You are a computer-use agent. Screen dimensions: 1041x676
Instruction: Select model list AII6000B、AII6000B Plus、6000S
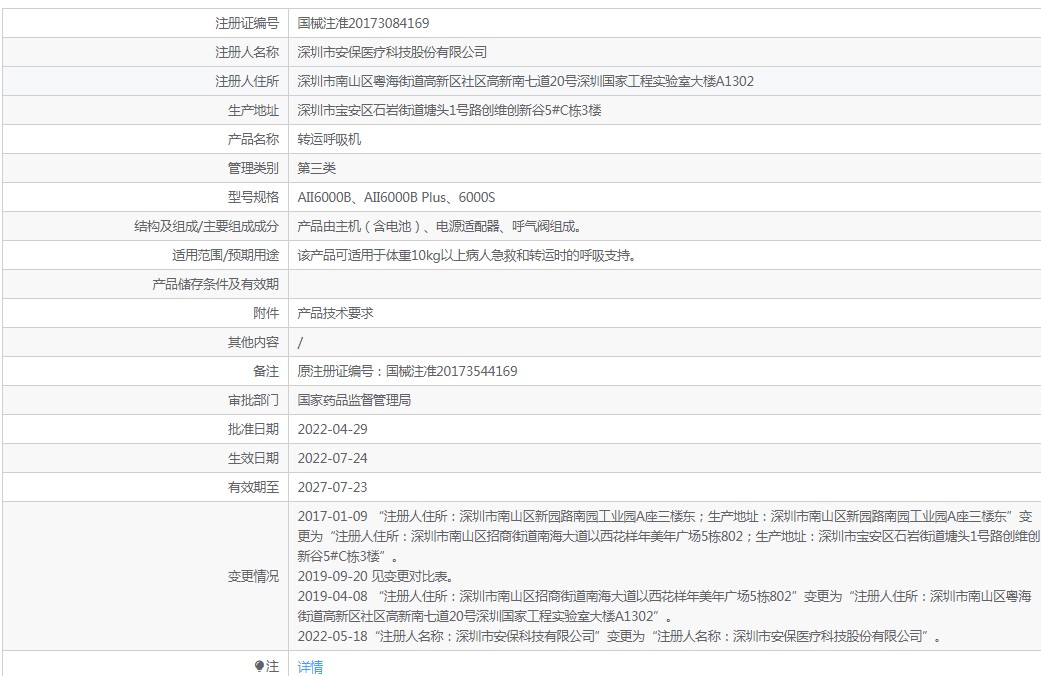pyautogui.click(x=396, y=197)
